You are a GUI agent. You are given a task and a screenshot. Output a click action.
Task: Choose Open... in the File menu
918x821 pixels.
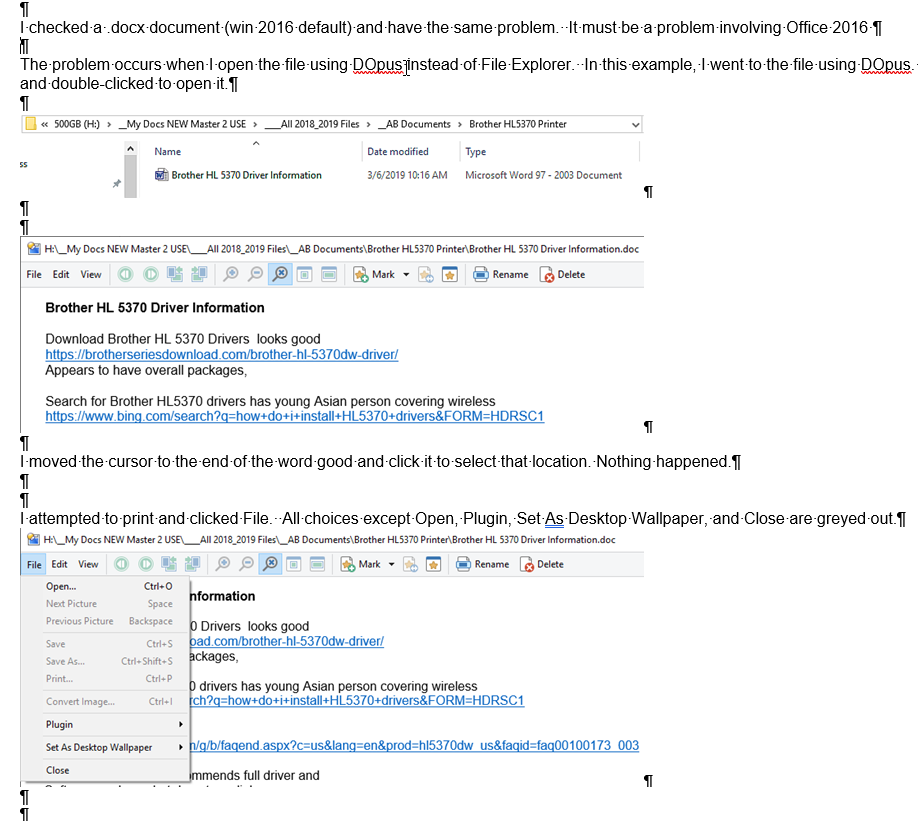pos(105,586)
